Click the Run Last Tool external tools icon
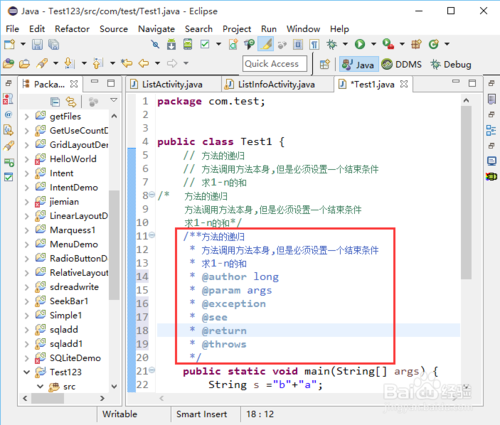The image size is (500, 425). [388, 44]
